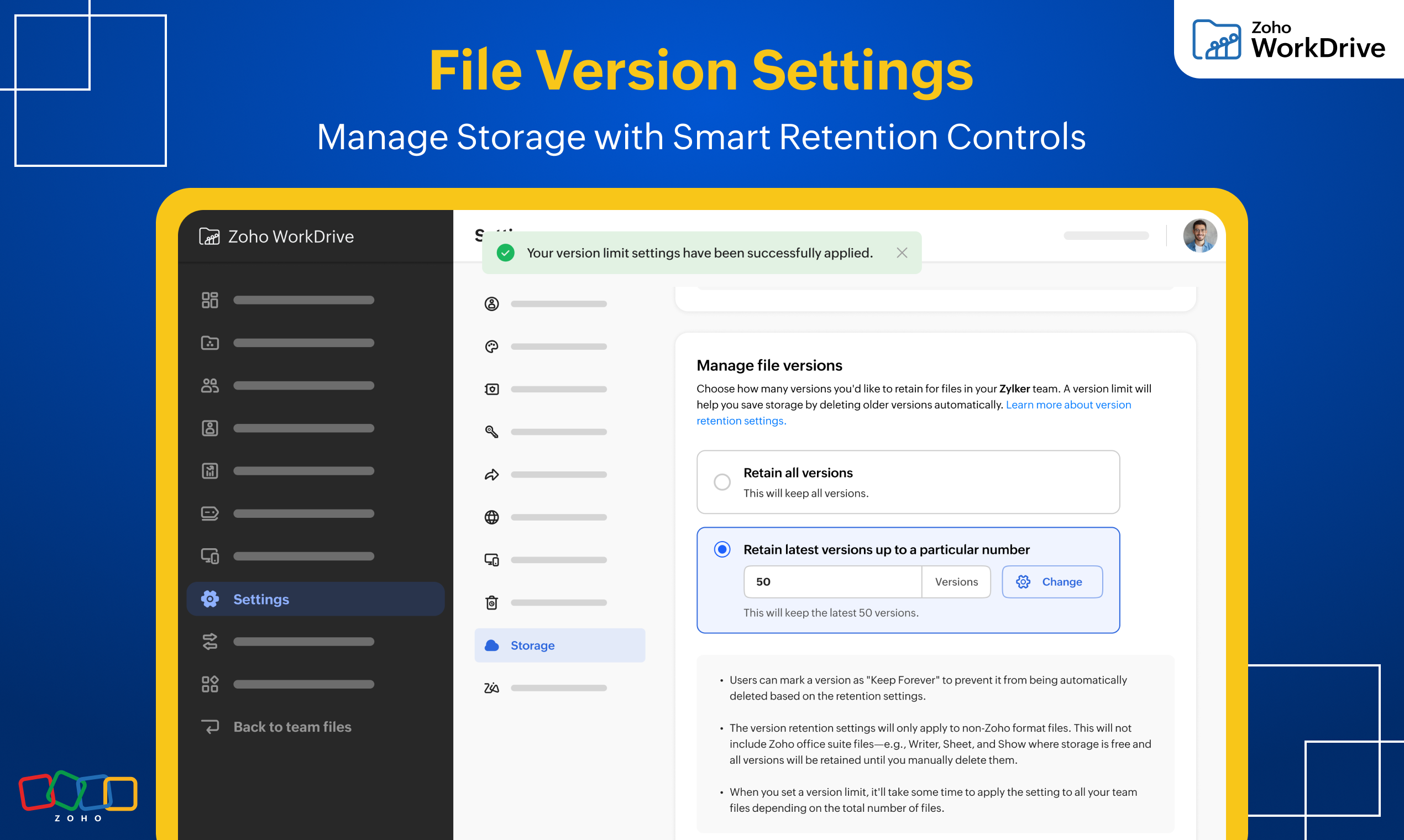Click the team folder icon in sidebar
Image resolution: width=1404 pixels, height=840 pixels.
209,343
